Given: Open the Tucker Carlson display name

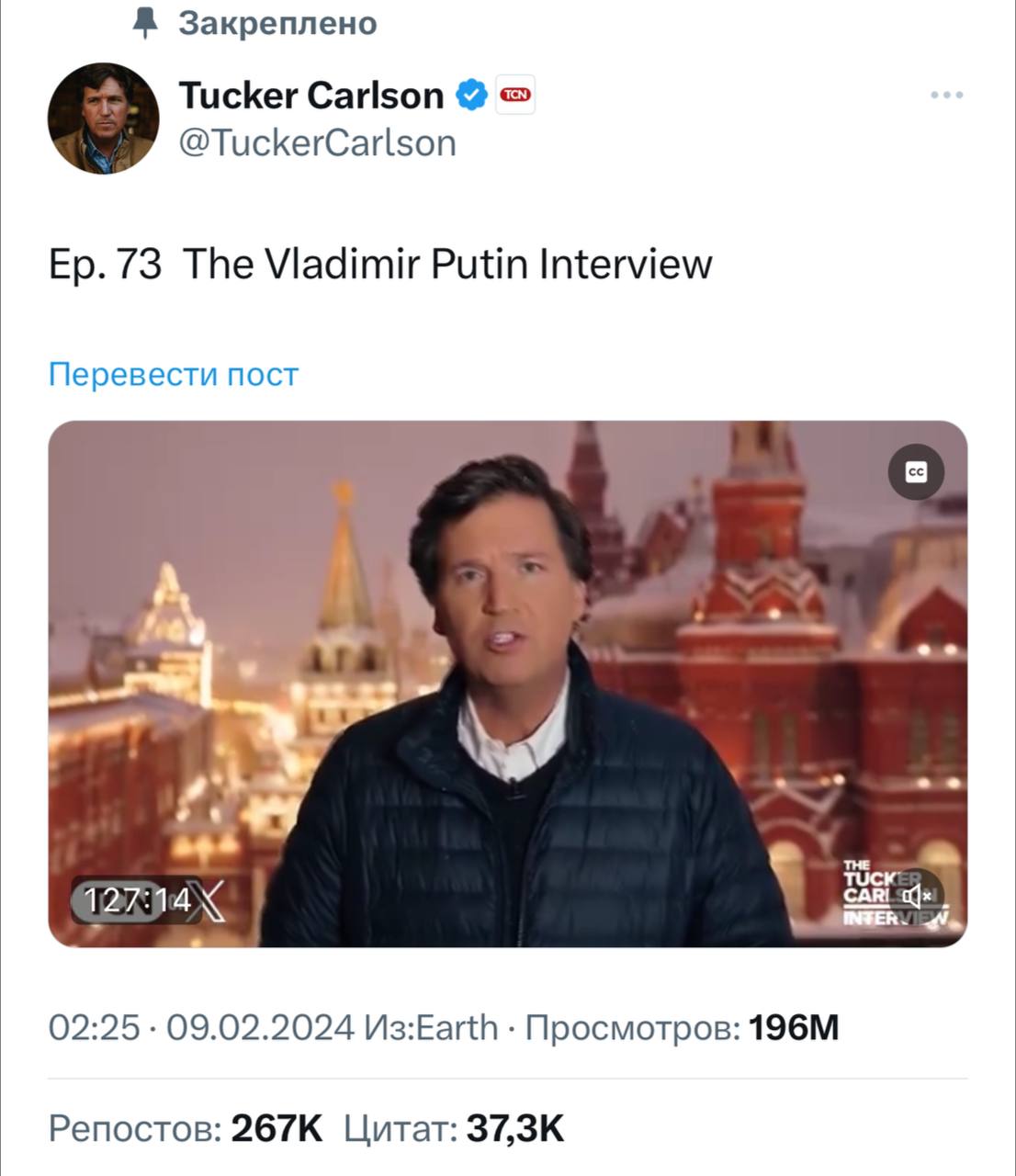Looking at the screenshot, I should click(310, 95).
